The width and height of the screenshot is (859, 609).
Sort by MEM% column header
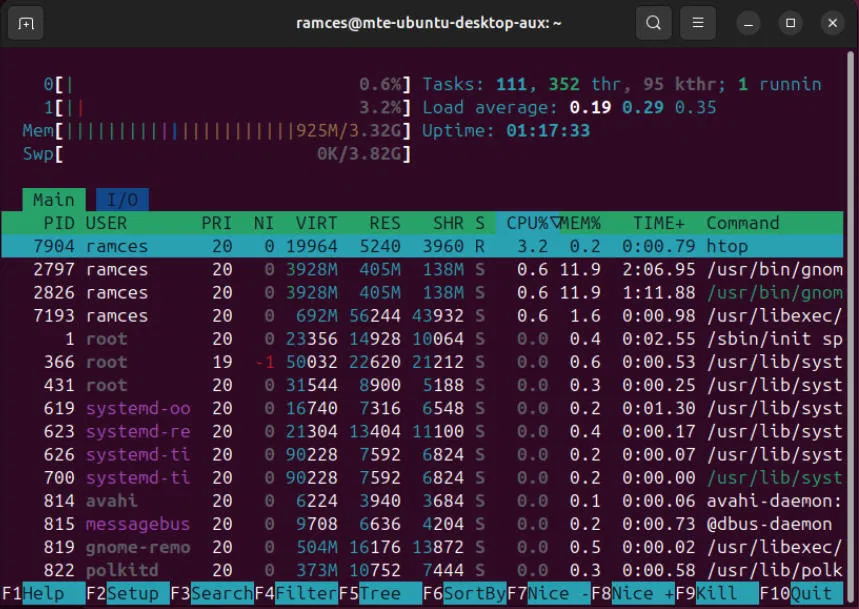click(579, 223)
